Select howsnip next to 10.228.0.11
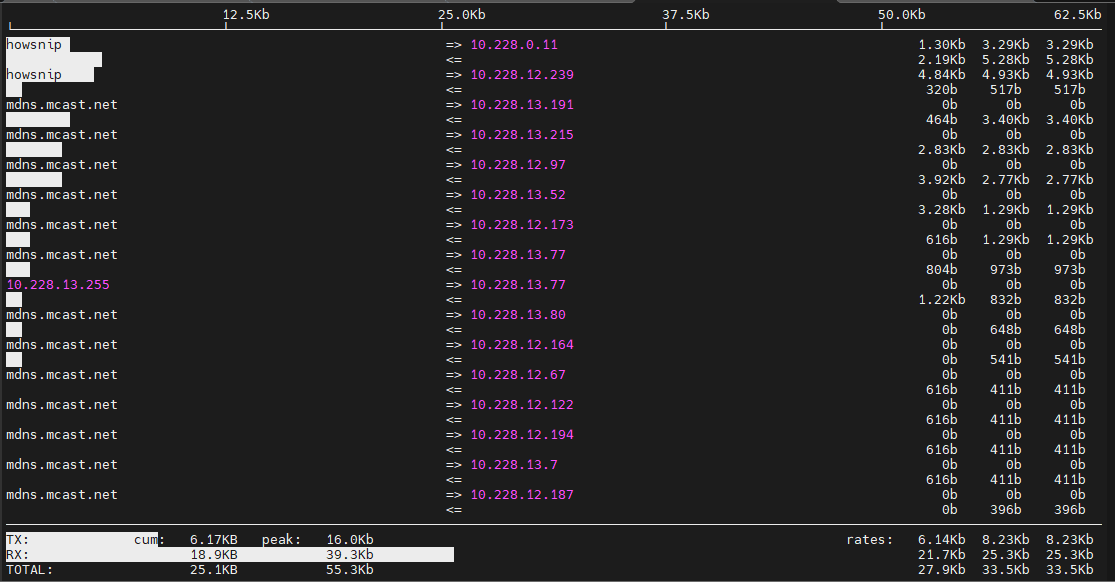 (34, 45)
